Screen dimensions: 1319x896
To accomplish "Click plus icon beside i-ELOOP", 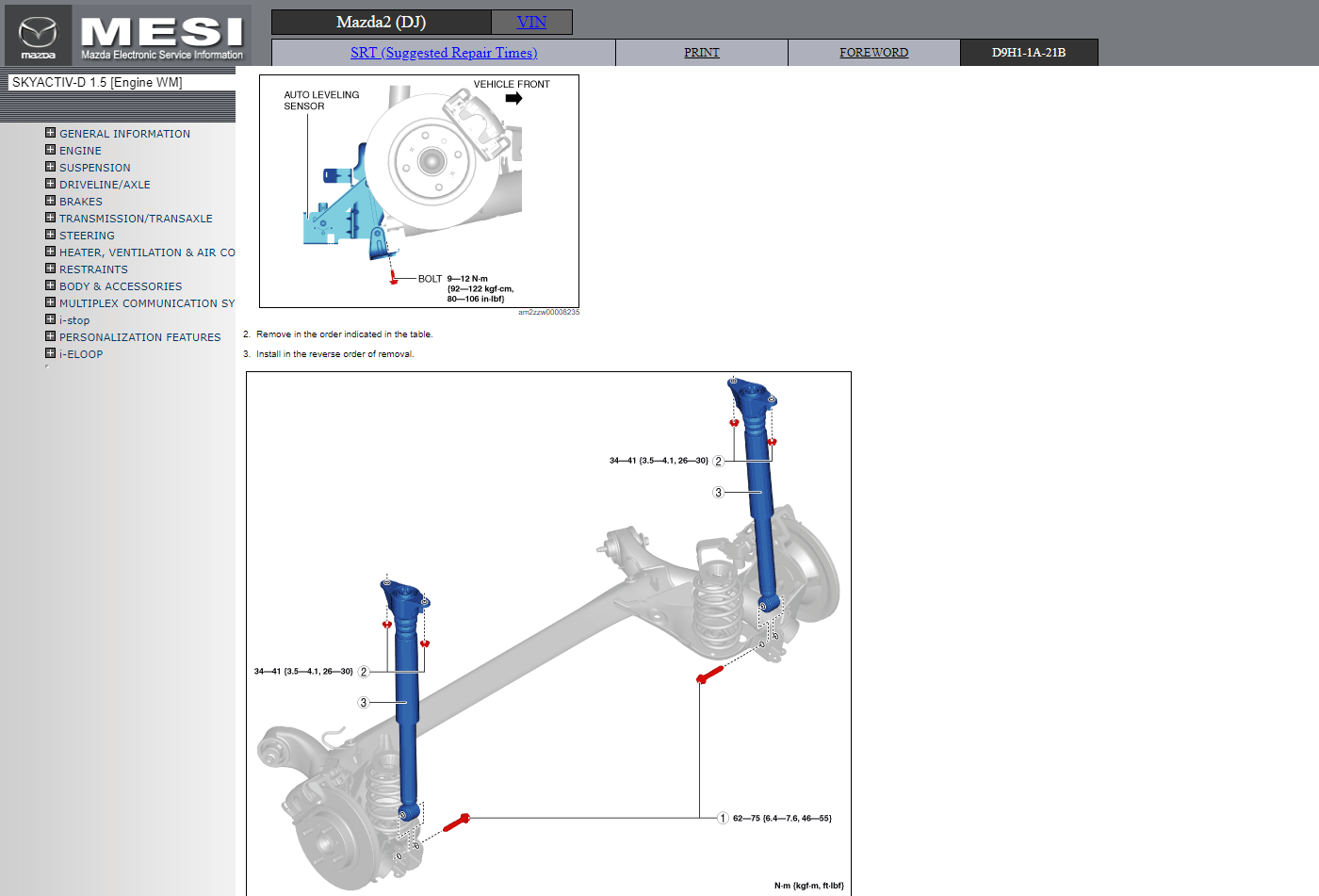I will coord(51,353).
